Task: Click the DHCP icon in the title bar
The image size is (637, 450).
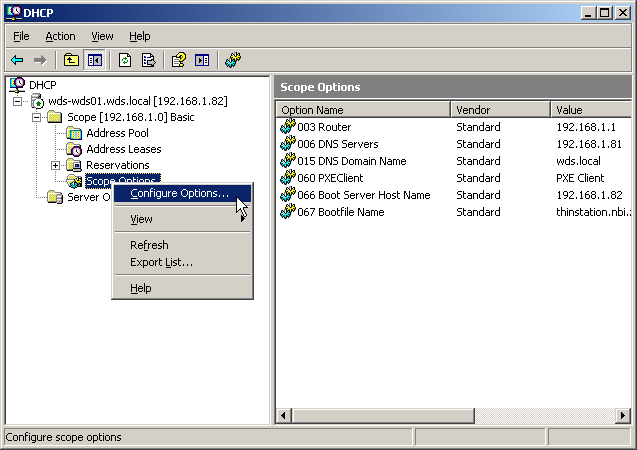Action: (x=13, y=13)
